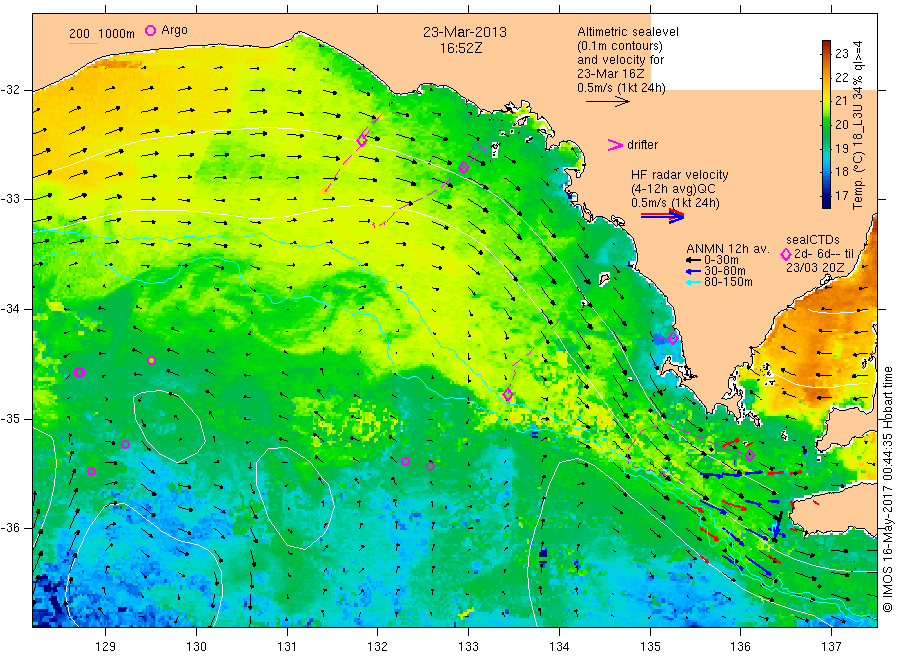Viewport: 900px width, 660px height.
Task: Click the 'HF radar velocity' caption
Action: pos(680,174)
